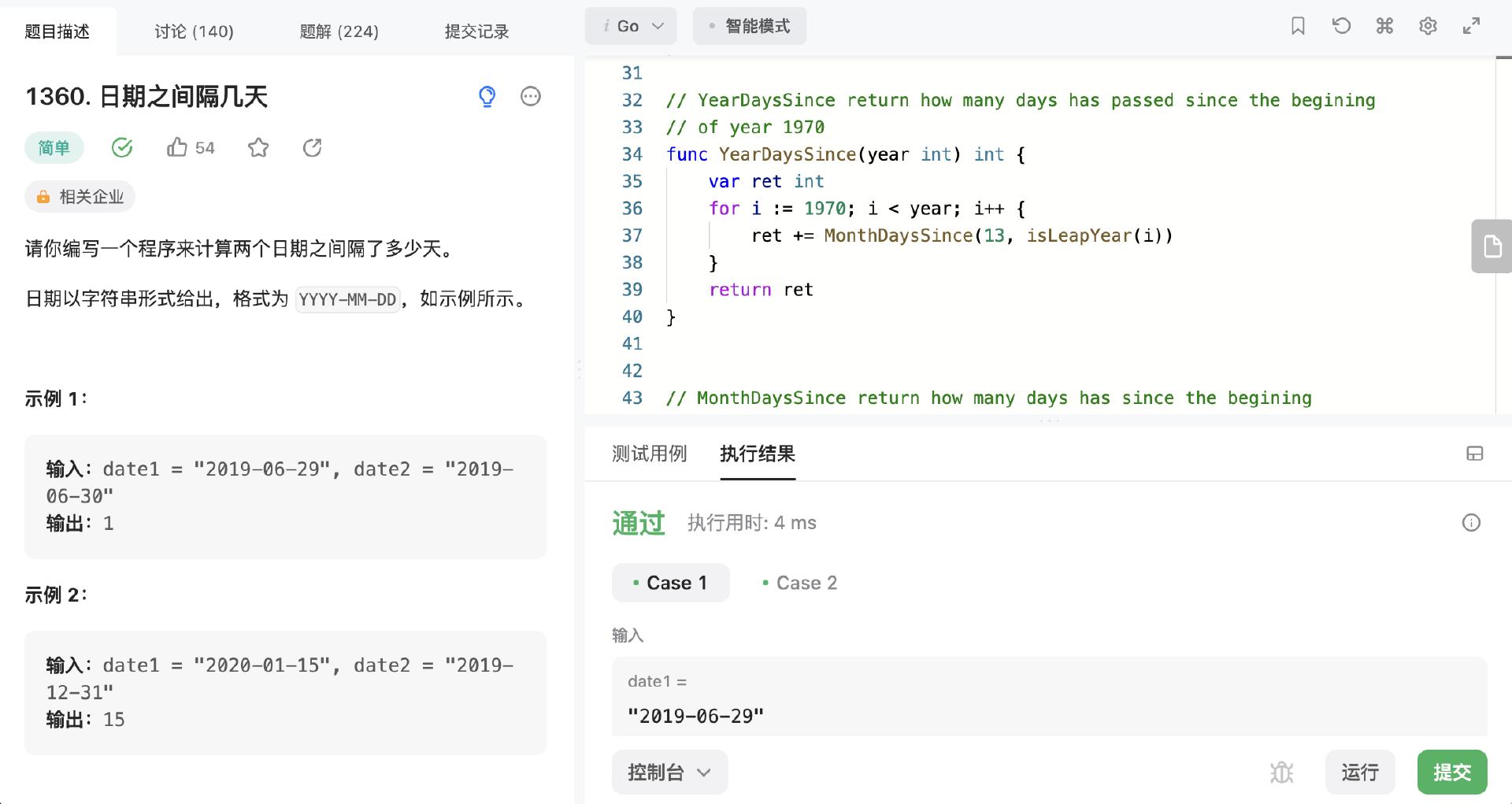The image size is (1512, 804).
Task: Expand the 相关企业 companies tag
Action: pyautogui.click(x=80, y=197)
